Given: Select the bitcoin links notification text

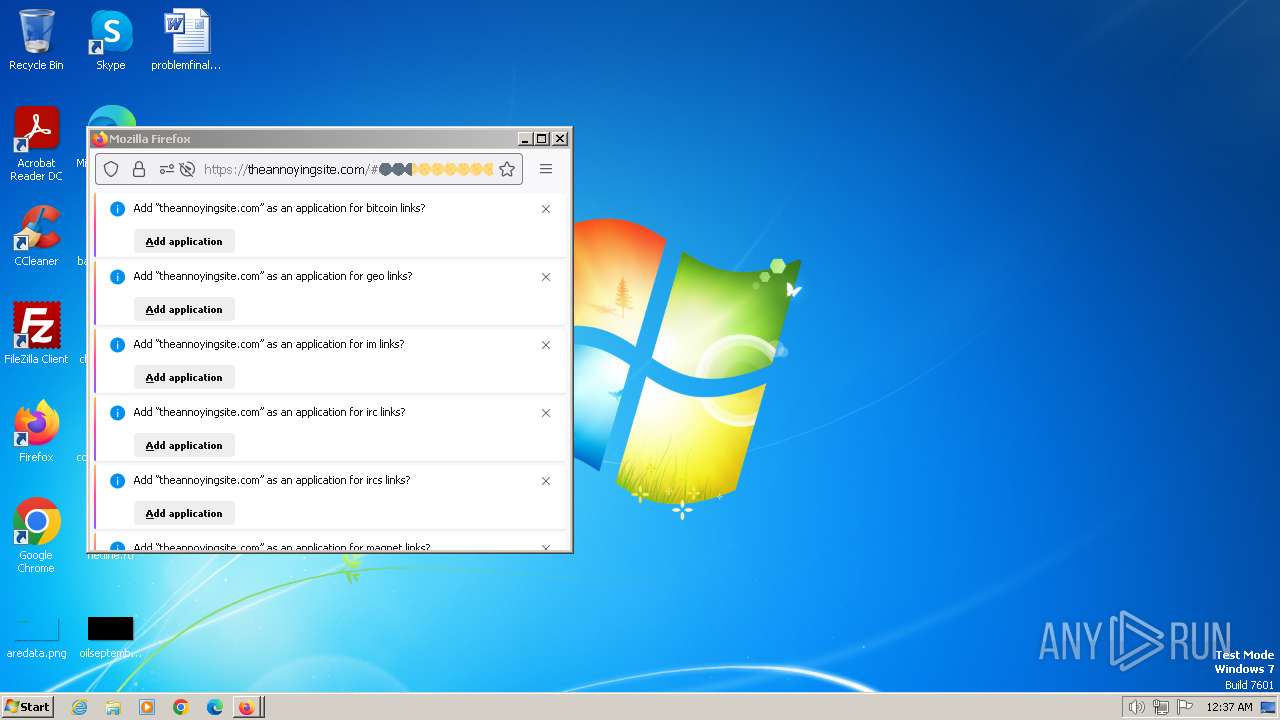Looking at the screenshot, I should (x=279, y=208).
